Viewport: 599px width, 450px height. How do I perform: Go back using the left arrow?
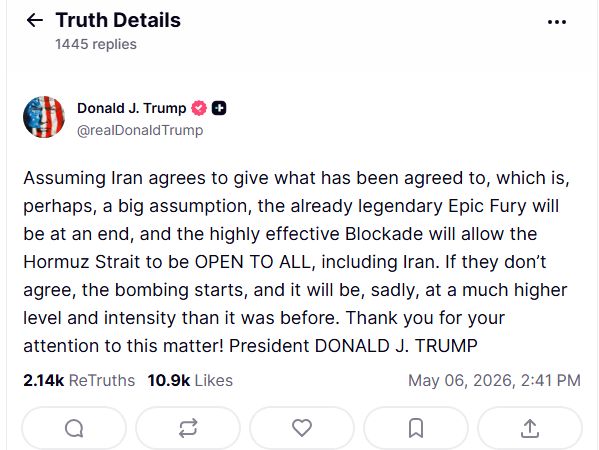(35, 20)
